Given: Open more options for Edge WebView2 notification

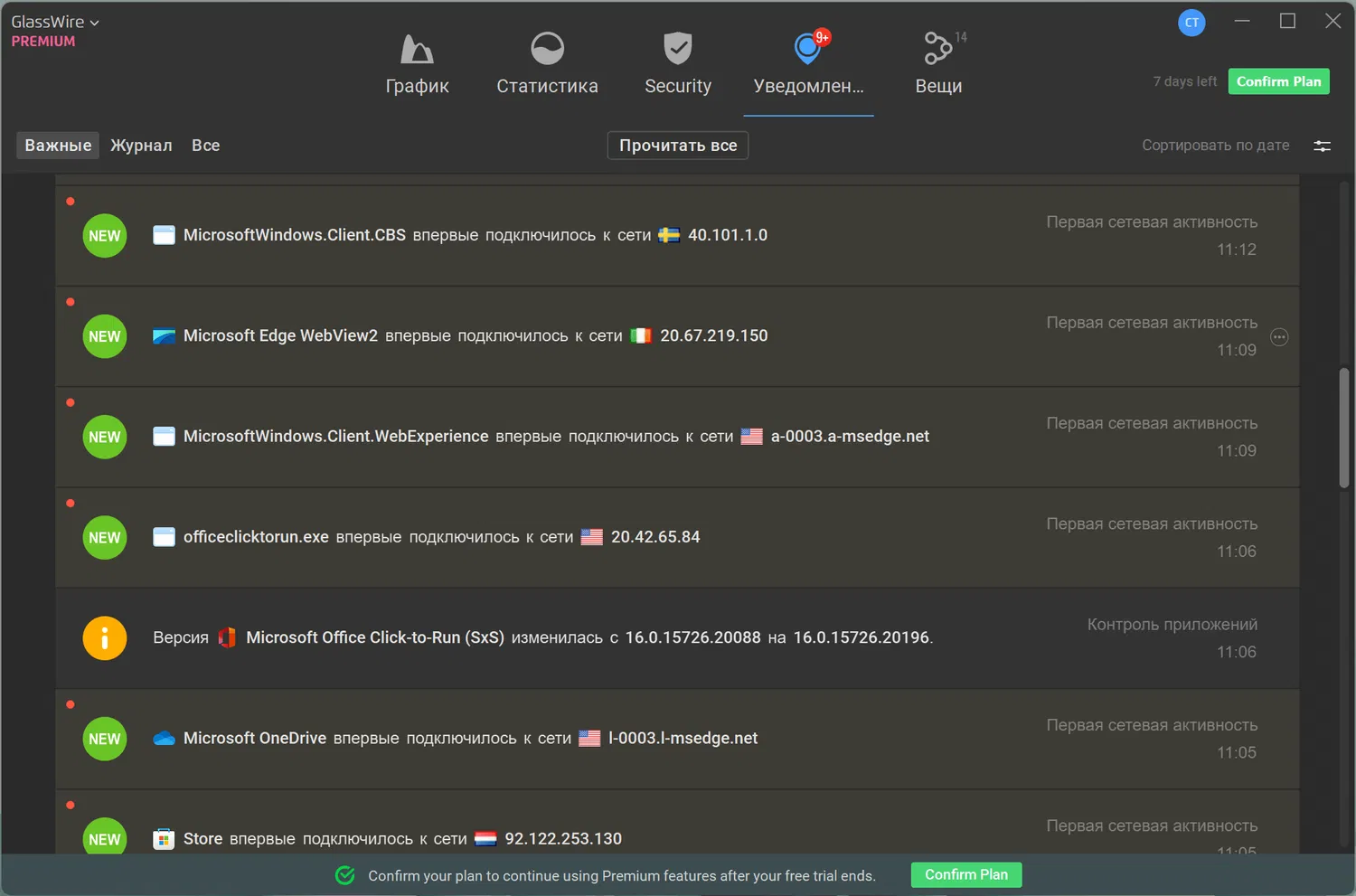Looking at the screenshot, I should click(1279, 337).
